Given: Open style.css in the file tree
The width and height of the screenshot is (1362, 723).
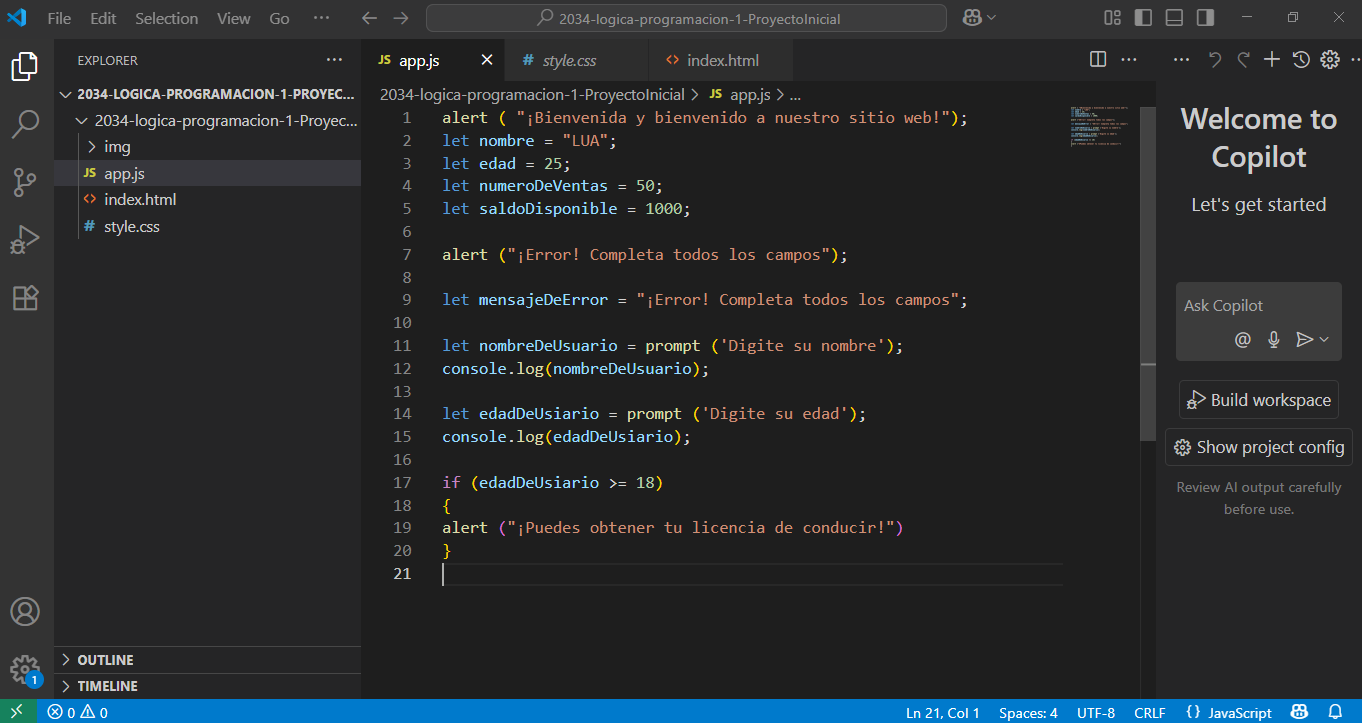Looking at the screenshot, I should click(x=208, y=227).
